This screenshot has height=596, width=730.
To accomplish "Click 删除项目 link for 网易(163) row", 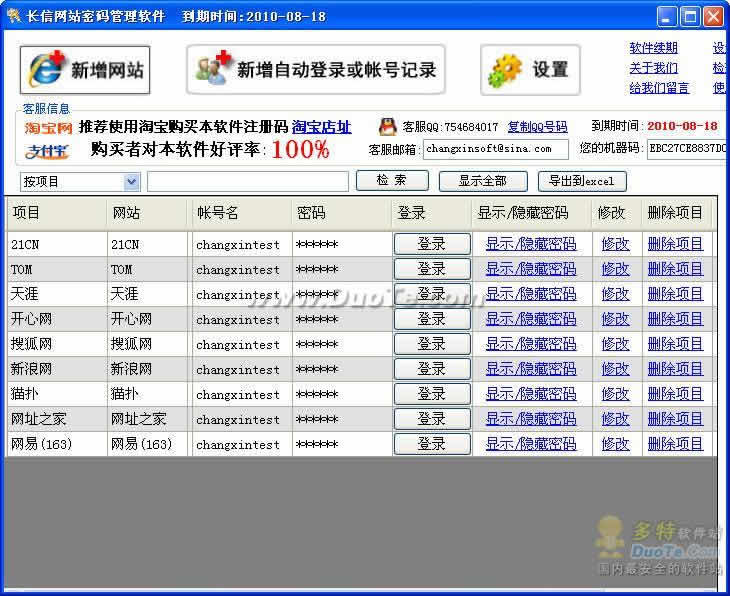I will point(676,445).
